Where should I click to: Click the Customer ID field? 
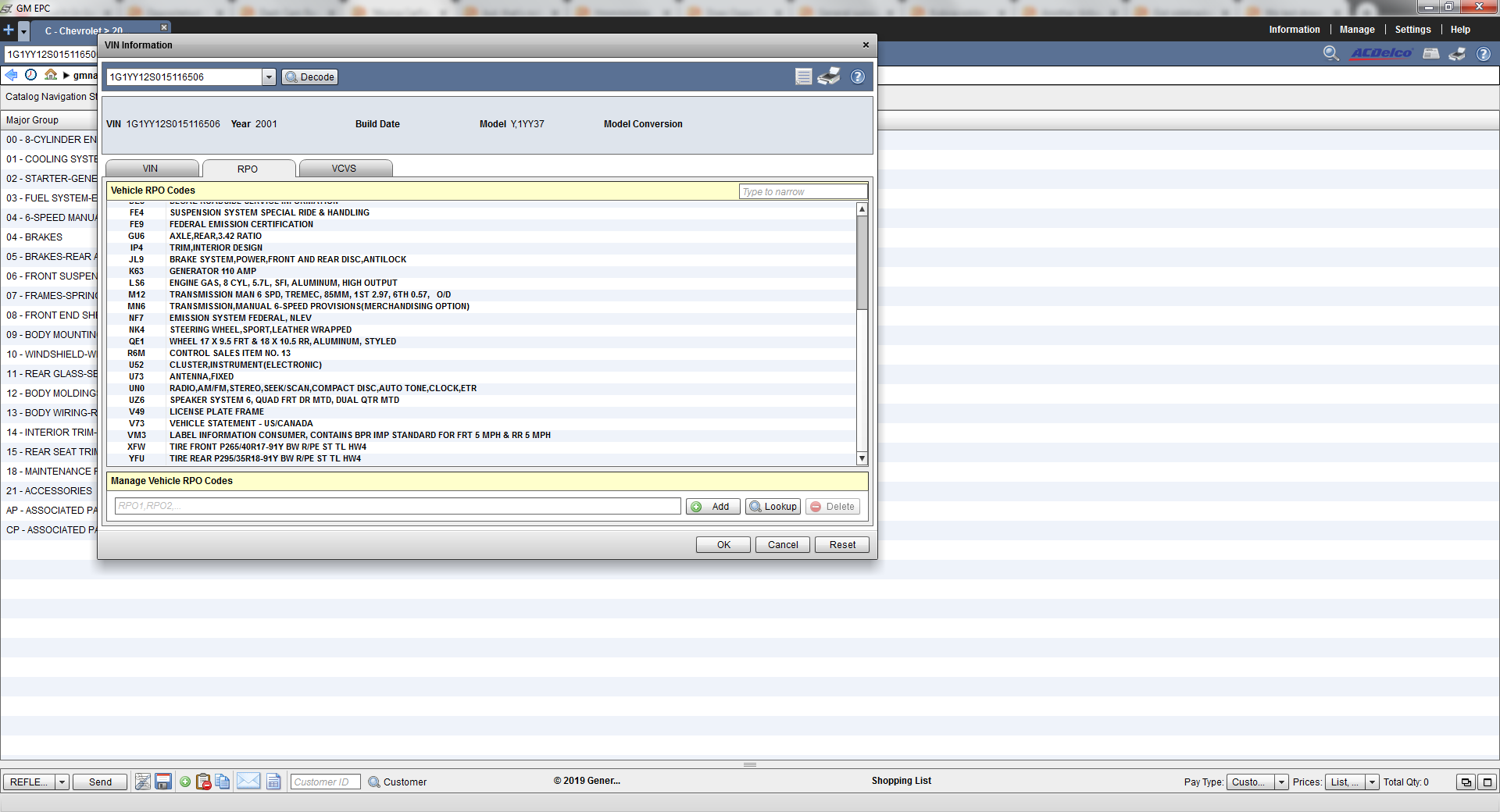point(325,782)
